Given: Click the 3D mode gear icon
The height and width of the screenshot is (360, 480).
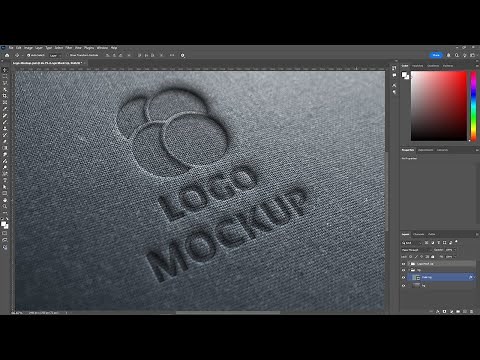Looking at the screenshot, I should (x=183, y=55).
